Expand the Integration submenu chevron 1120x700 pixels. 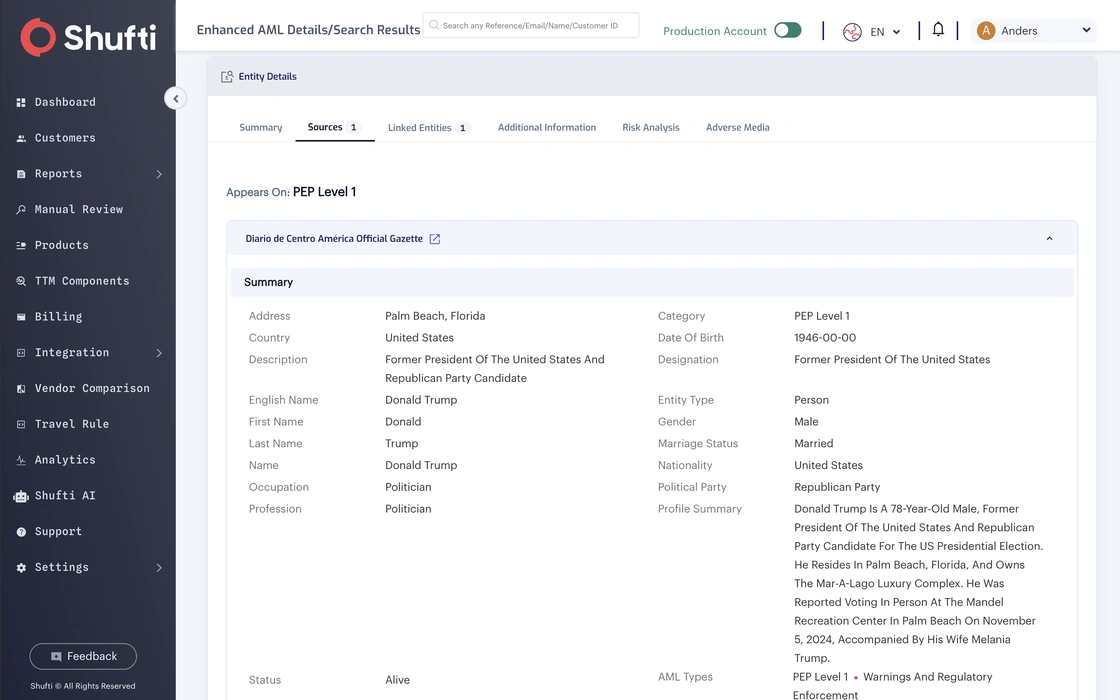159,353
